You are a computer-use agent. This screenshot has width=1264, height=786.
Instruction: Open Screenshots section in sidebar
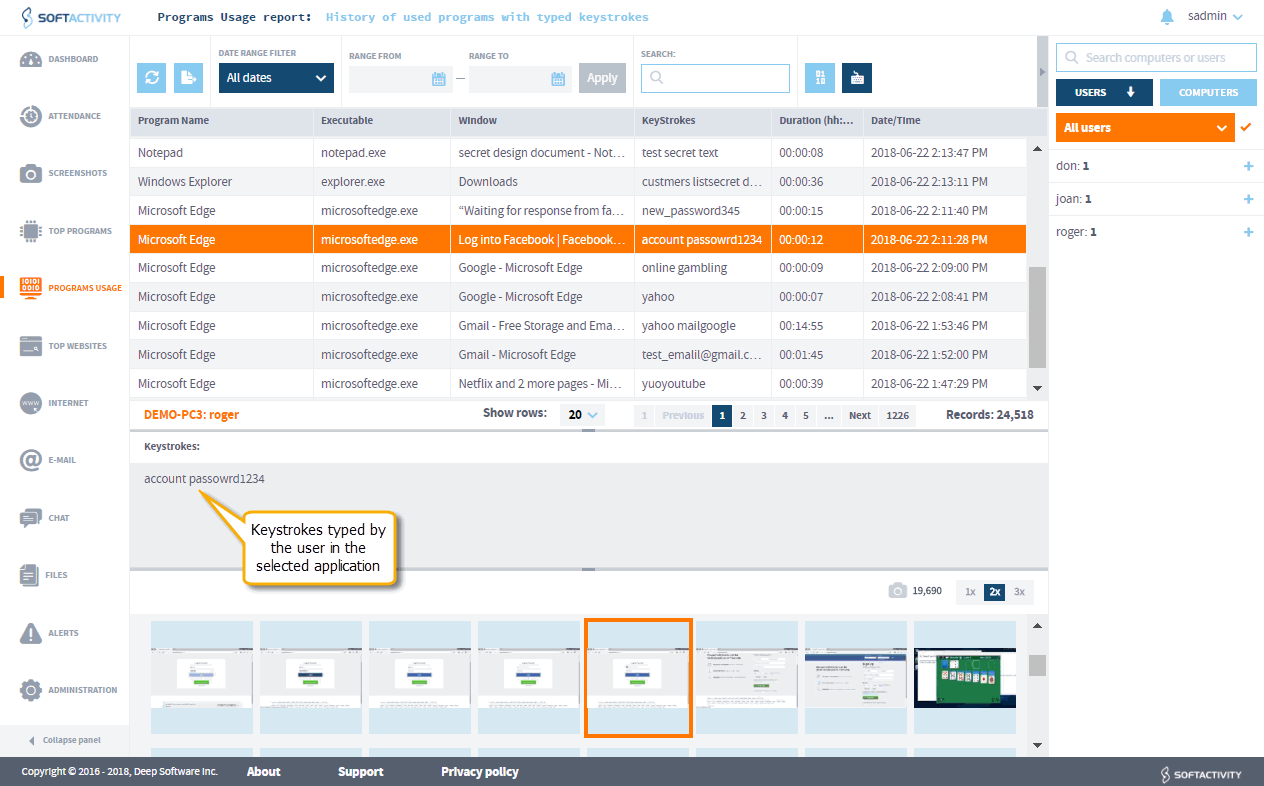click(64, 173)
